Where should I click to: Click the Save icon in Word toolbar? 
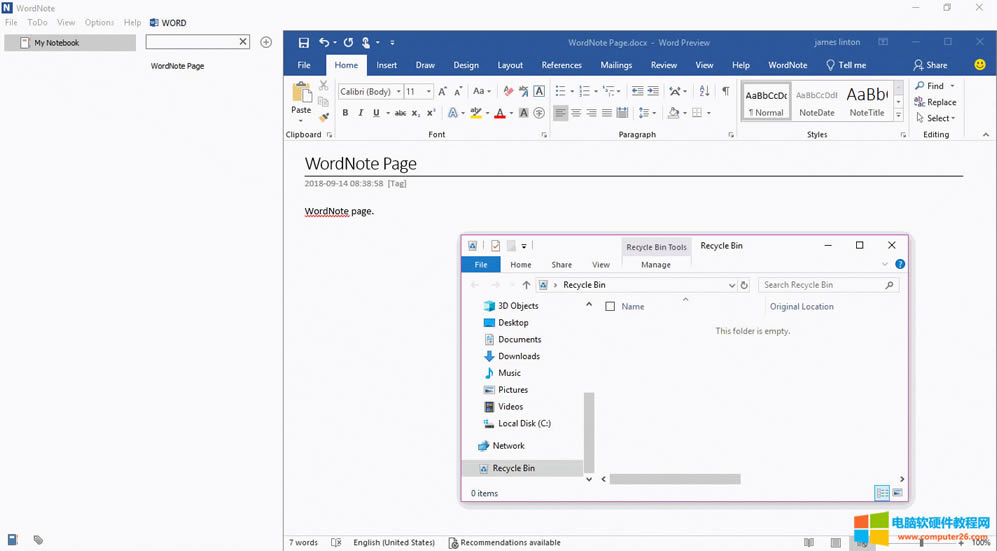point(304,43)
